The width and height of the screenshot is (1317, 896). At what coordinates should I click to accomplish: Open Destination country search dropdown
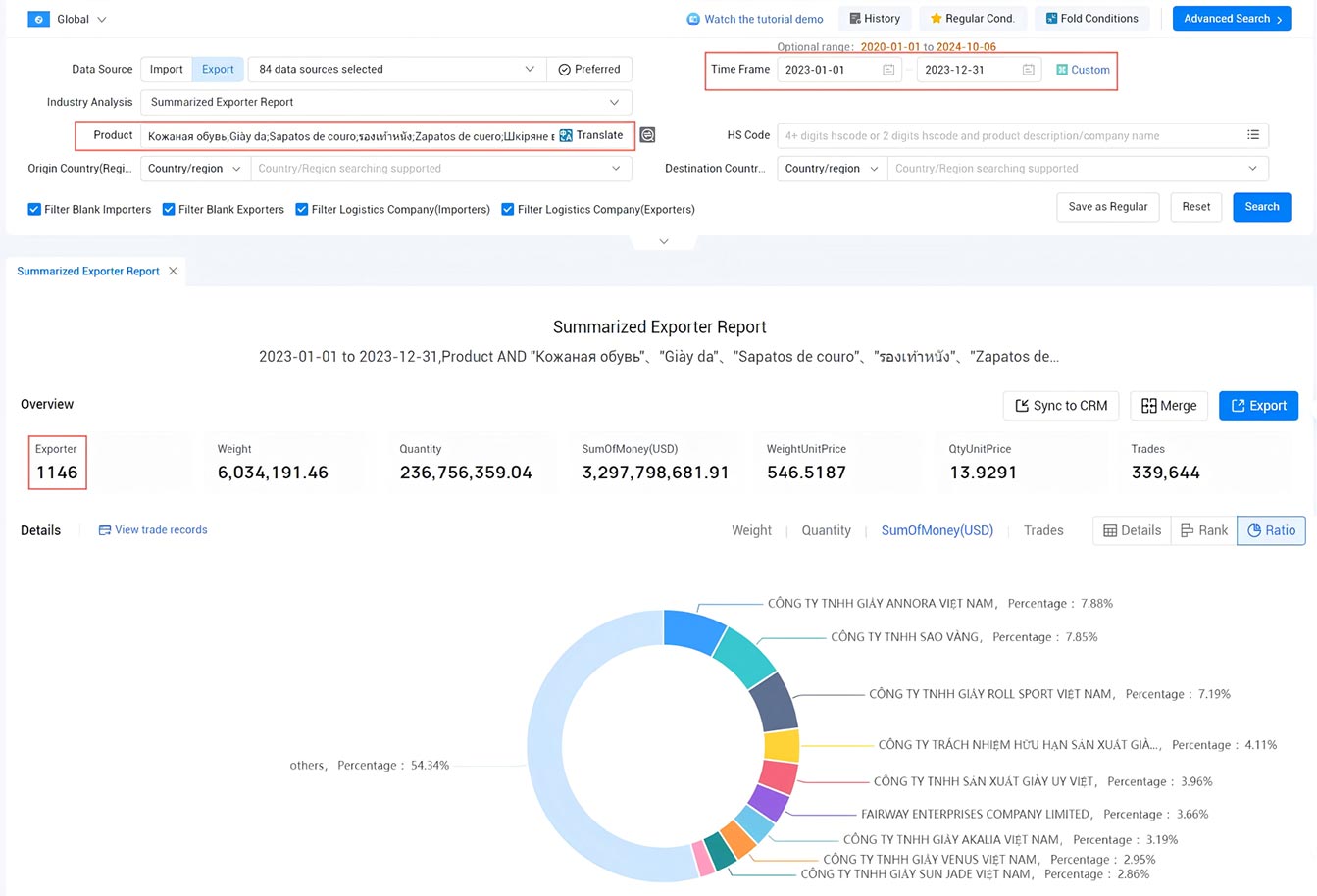pyautogui.click(x=1078, y=169)
